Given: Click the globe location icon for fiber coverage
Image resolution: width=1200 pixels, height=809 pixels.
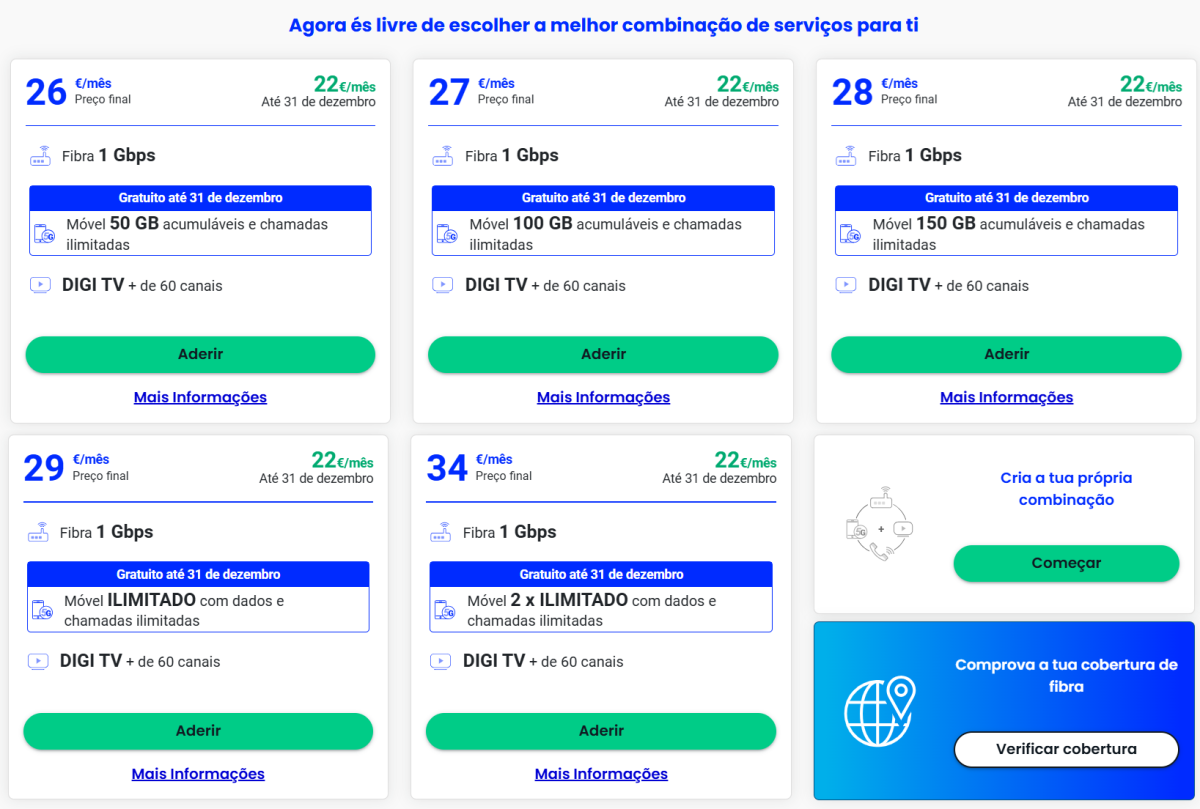Looking at the screenshot, I should pos(881,713).
